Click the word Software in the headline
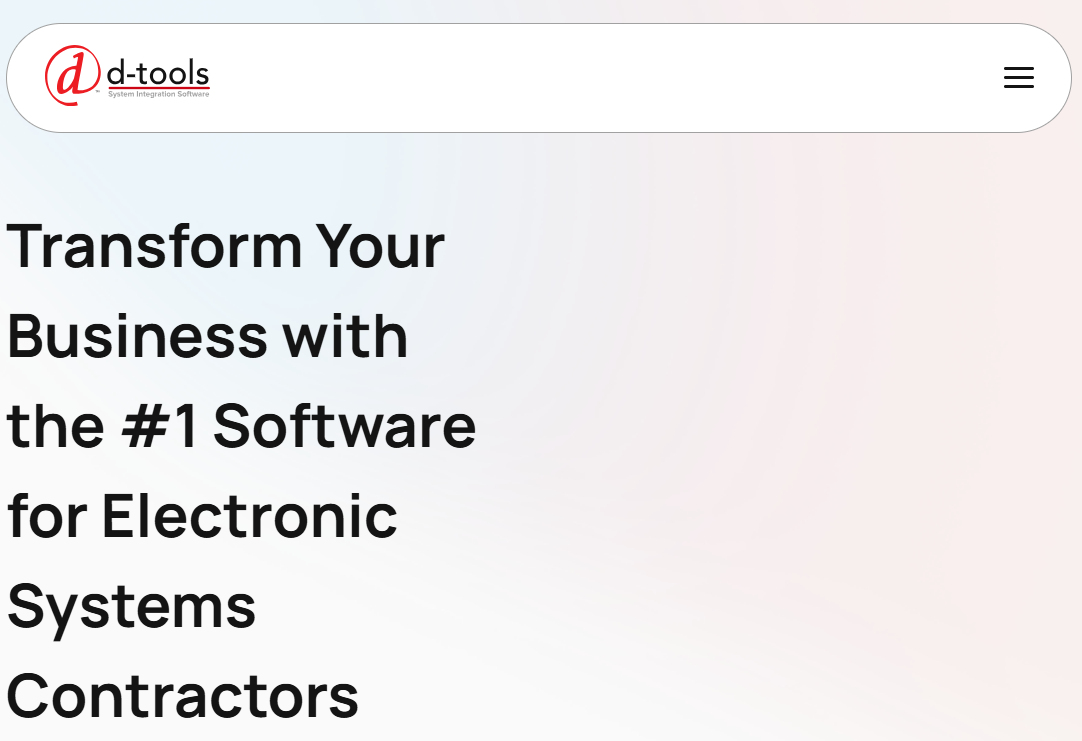The height and width of the screenshot is (741, 1082). [x=344, y=426]
